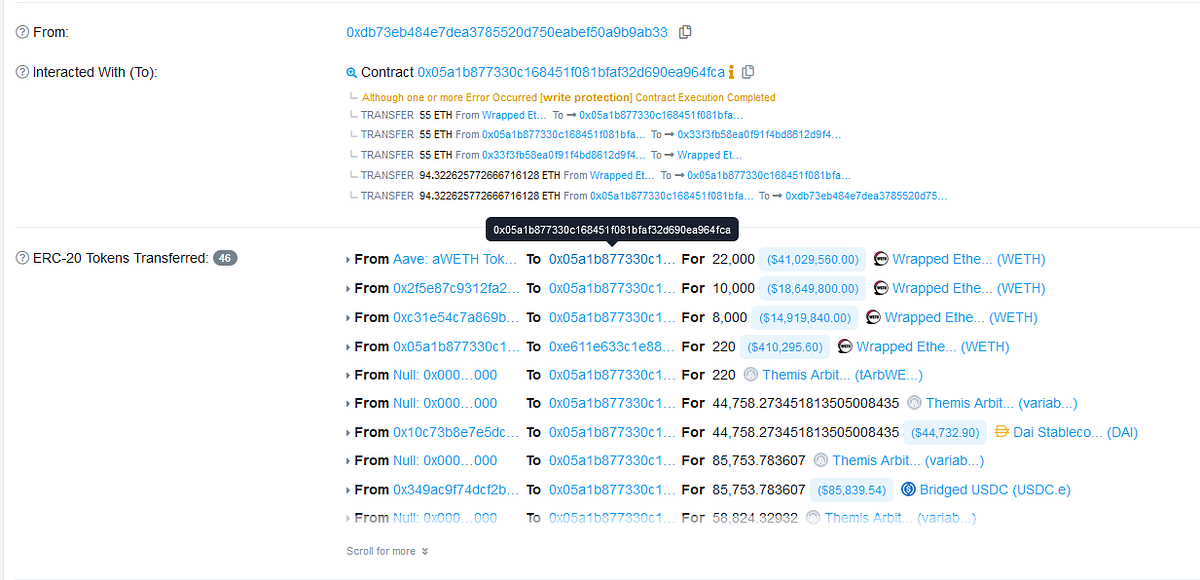Copy the contract address using the copy icon
Viewport: 1200px width, 580px height.
point(748,72)
